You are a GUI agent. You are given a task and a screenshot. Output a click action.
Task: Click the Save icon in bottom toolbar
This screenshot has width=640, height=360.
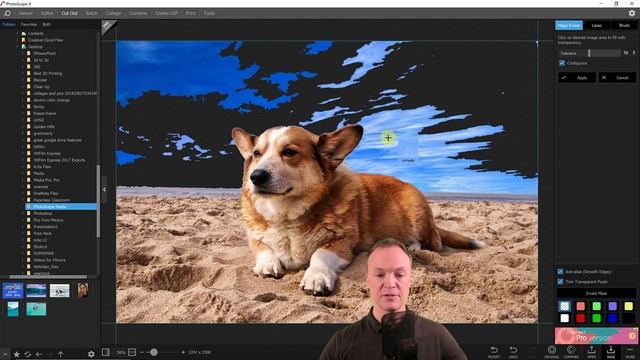click(x=611, y=351)
